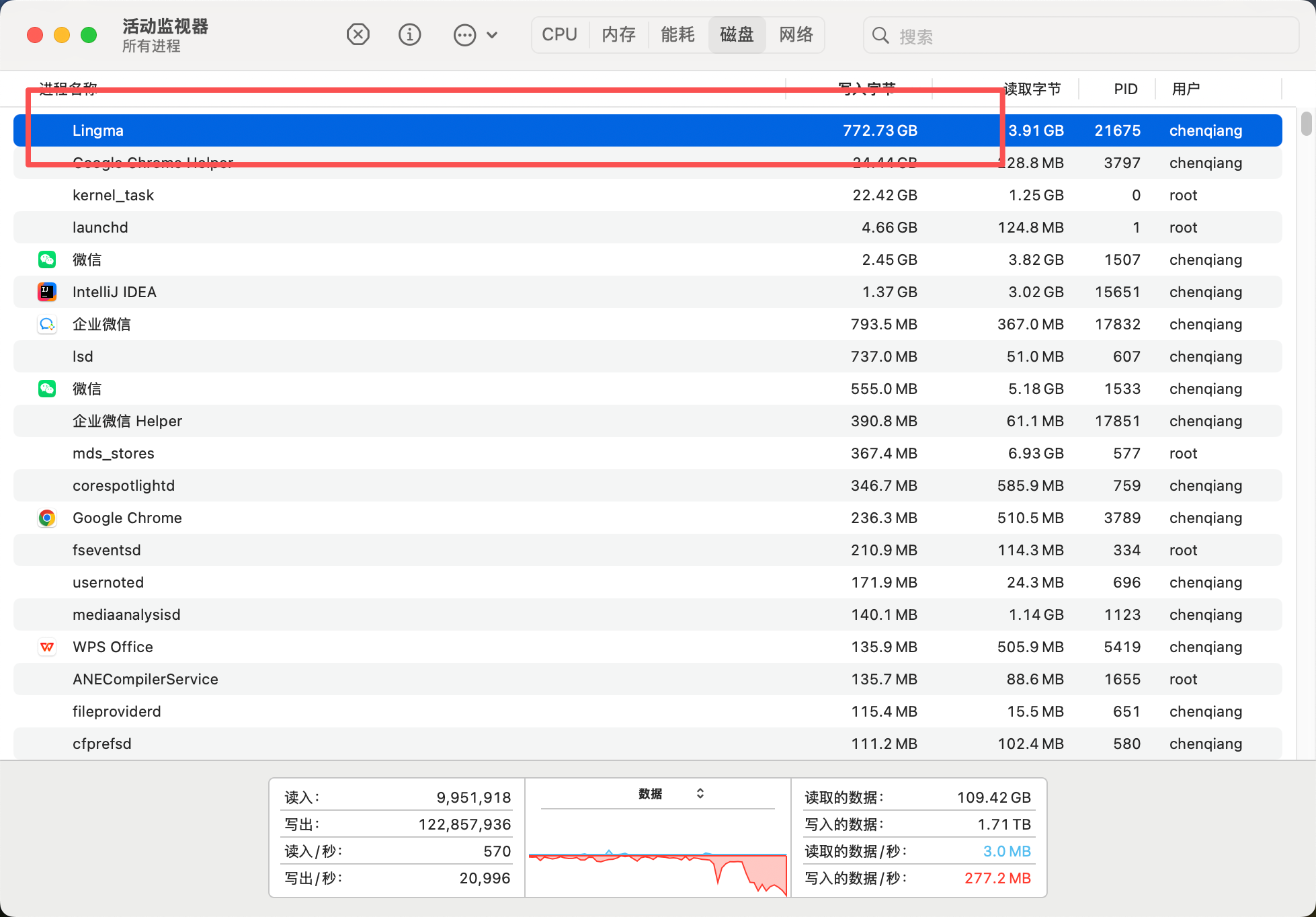
Task: Switch to the 内存 tab
Action: point(618,35)
